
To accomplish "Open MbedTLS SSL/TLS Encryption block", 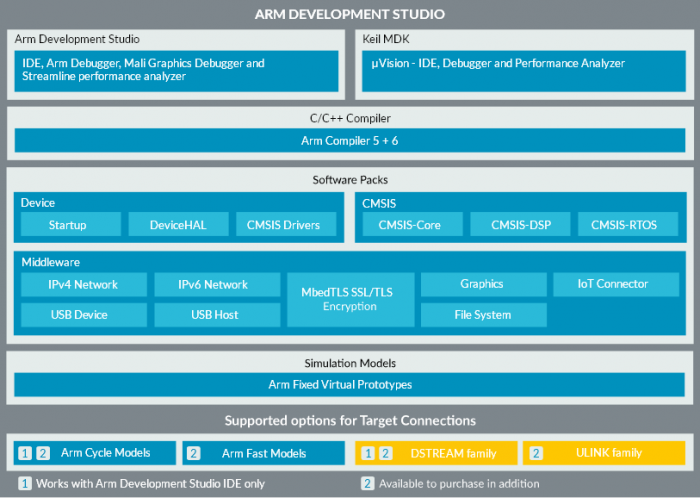I will click(349, 299).
